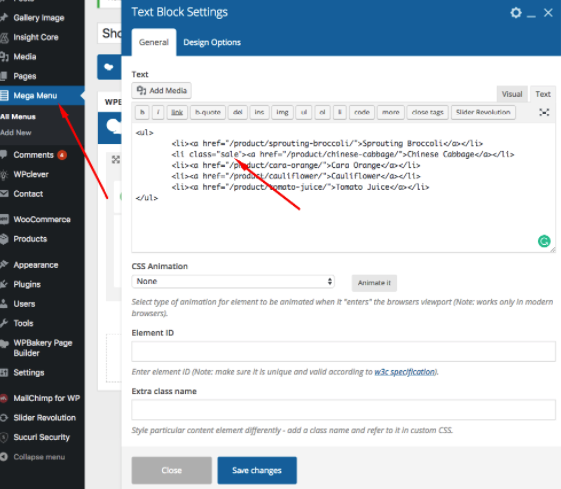Click the Sucuri Security sidebar icon
561x489 pixels.
coord(4,437)
